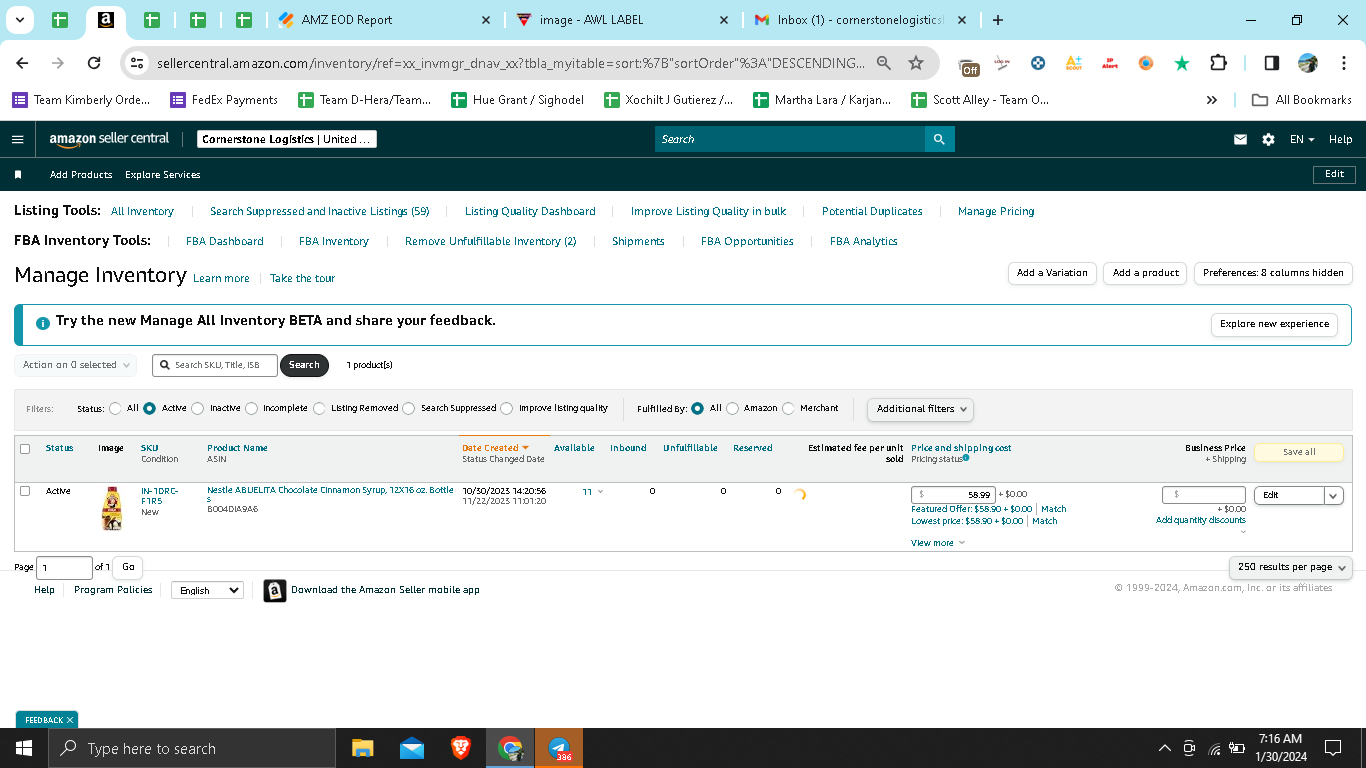Open the Cornerstone Logistics account switcher
Viewport: 1366px width, 768px height.
tap(287, 139)
